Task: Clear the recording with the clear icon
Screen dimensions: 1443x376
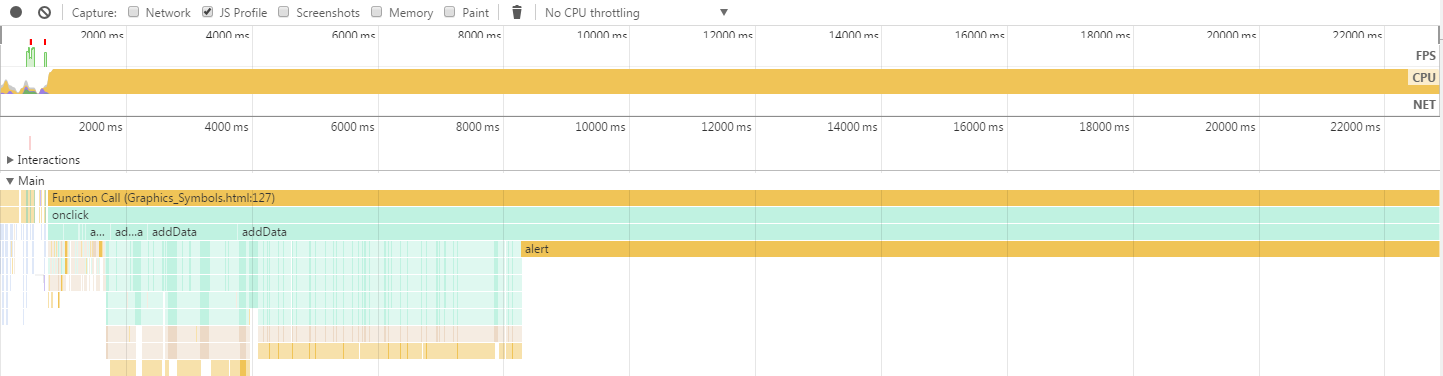Action: 44,13
